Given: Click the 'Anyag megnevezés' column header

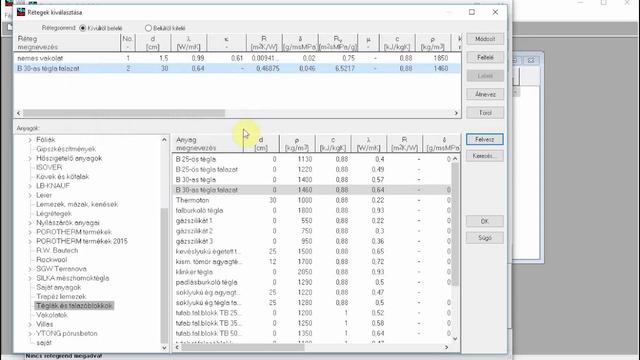Looking at the screenshot, I should [x=208, y=144].
